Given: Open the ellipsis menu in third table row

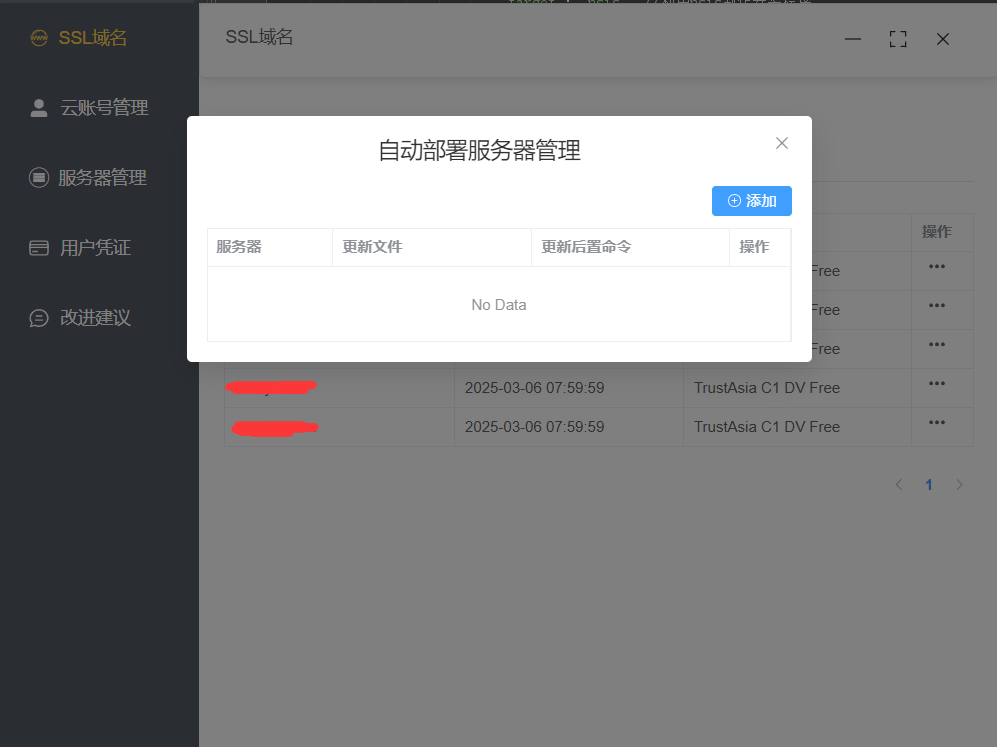Looking at the screenshot, I should point(937,345).
